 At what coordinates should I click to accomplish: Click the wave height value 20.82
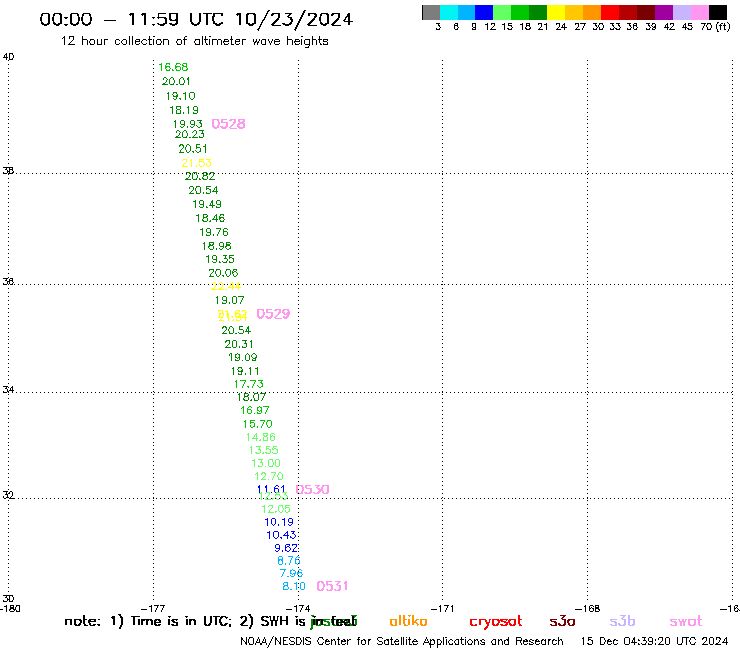coord(200,176)
